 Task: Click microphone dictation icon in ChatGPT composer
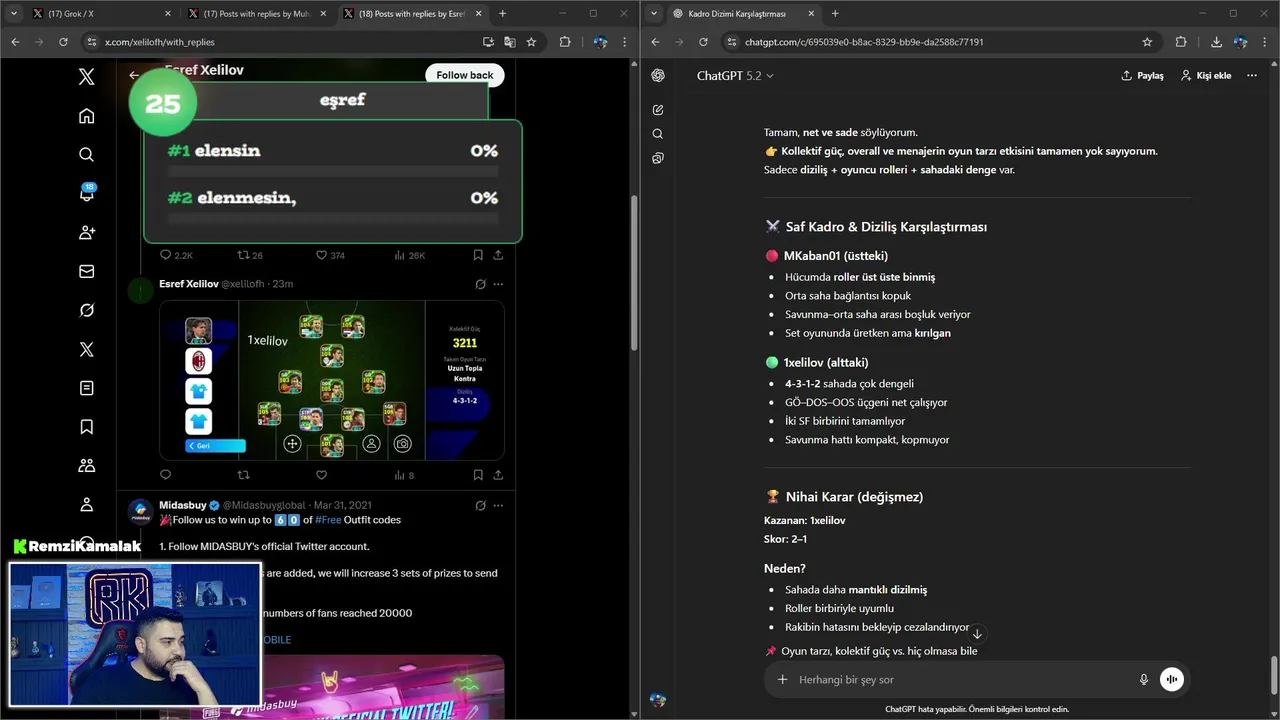(x=1143, y=680)
